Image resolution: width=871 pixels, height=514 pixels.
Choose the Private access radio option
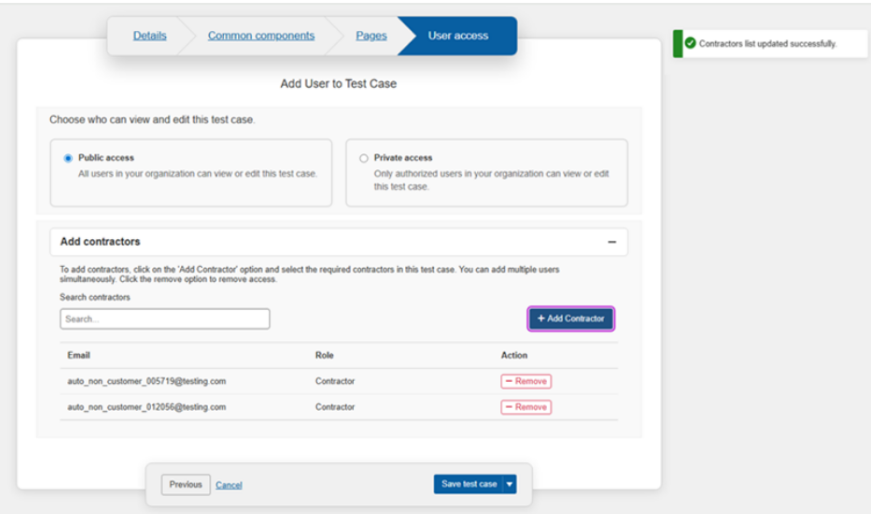click(x=363, y=158)
